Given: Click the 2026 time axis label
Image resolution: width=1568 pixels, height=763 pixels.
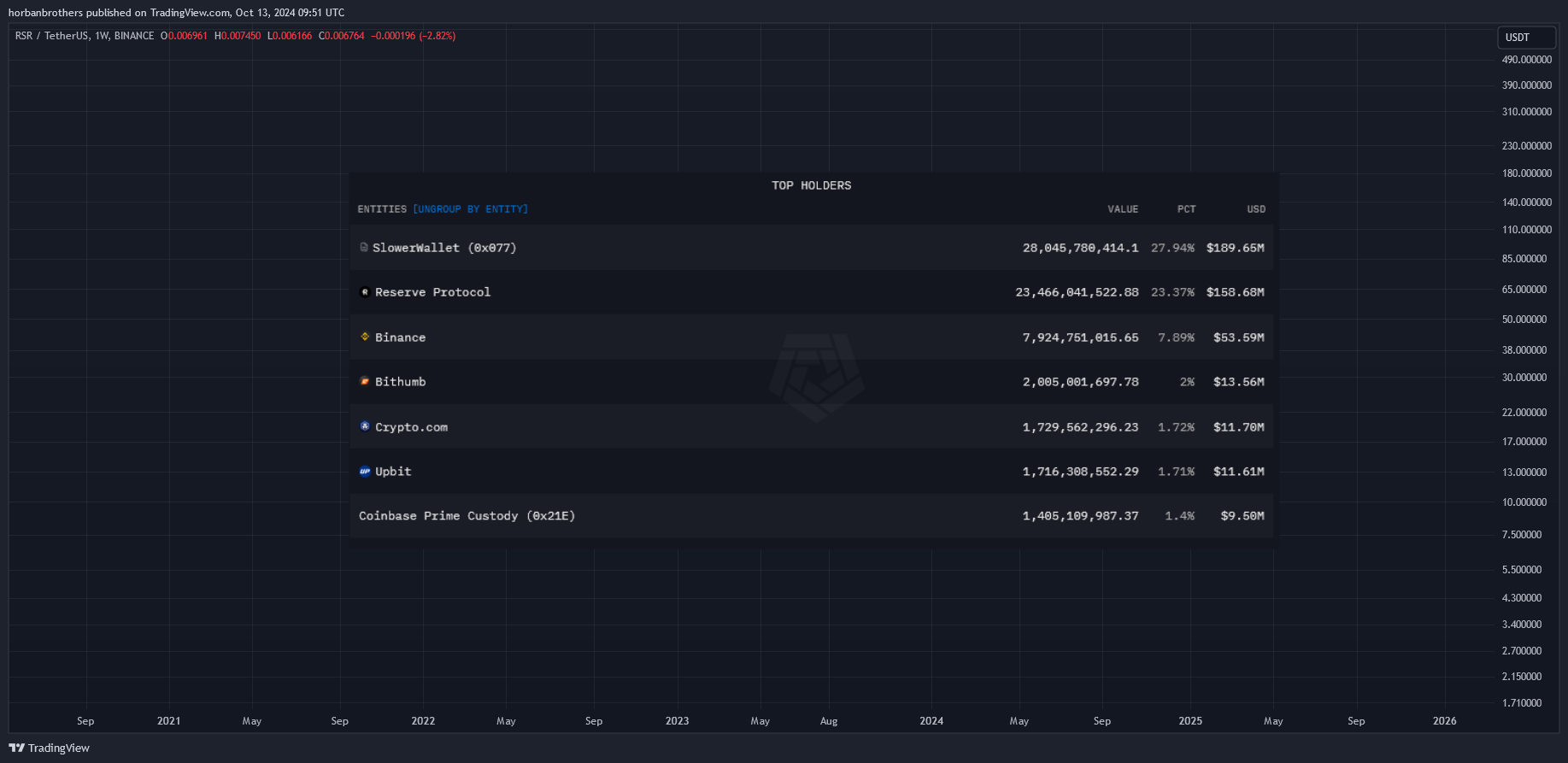Looking at the screenshot, I should coord(1444,721).
